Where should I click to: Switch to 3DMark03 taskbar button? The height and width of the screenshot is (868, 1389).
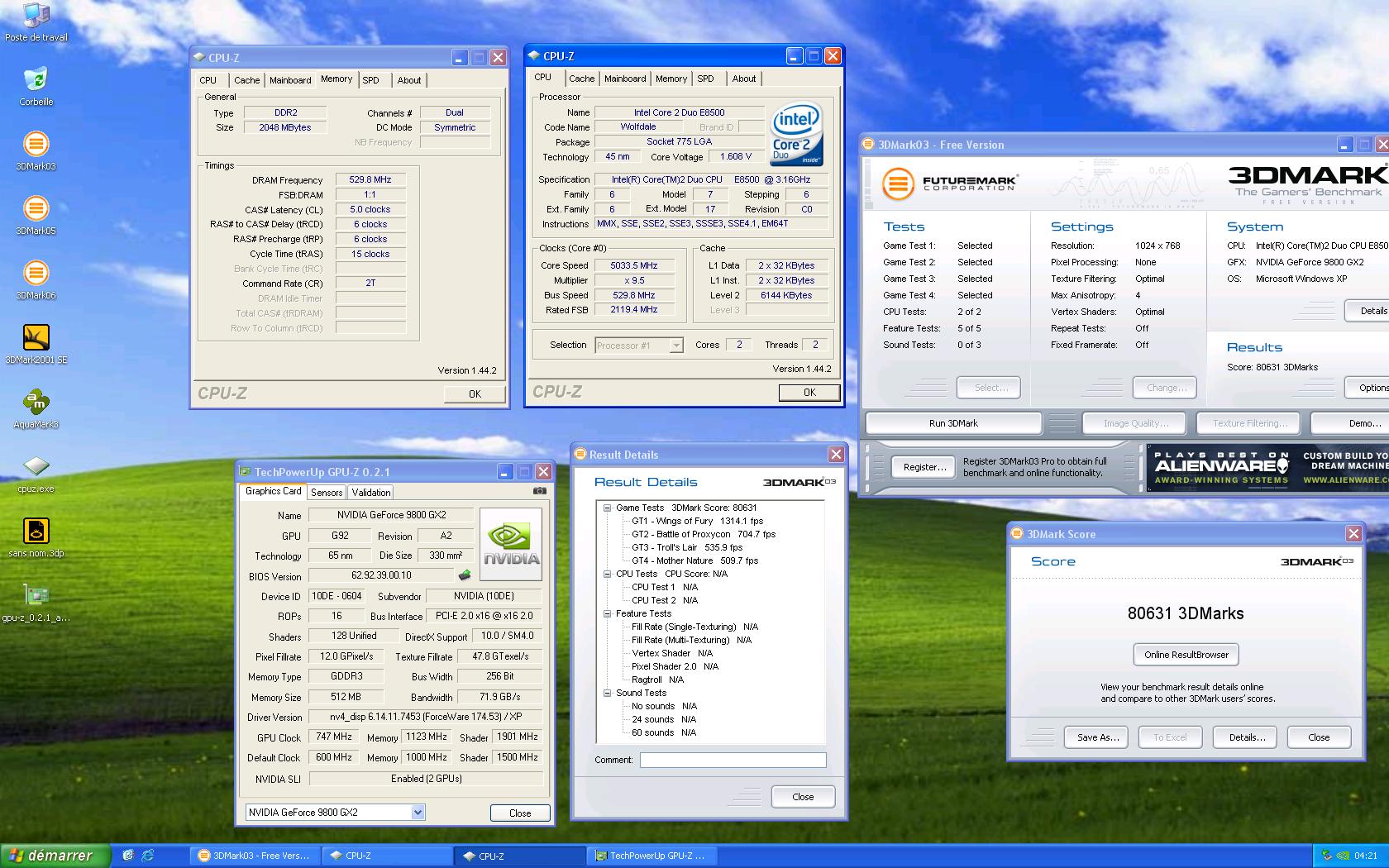click(254, 856)
